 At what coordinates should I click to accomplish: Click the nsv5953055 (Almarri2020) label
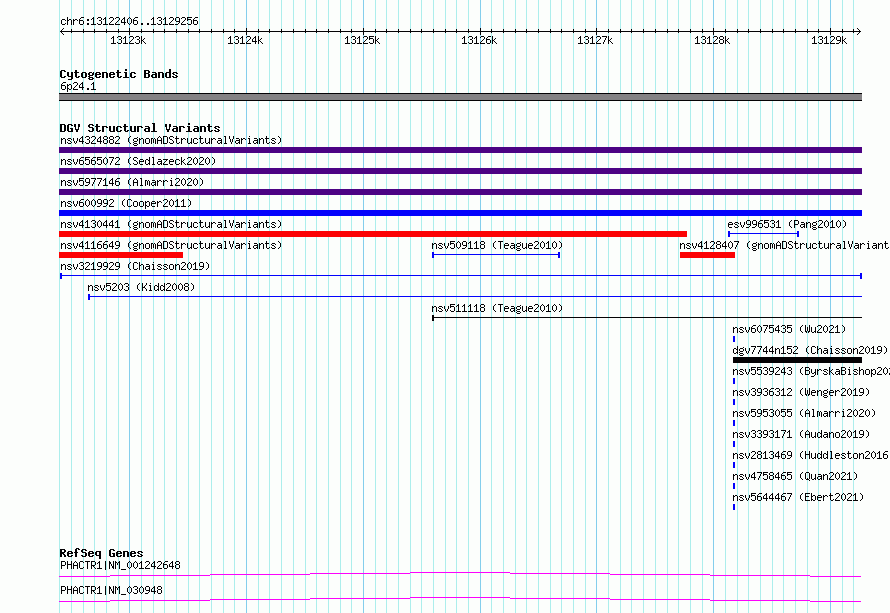[804, 413]
